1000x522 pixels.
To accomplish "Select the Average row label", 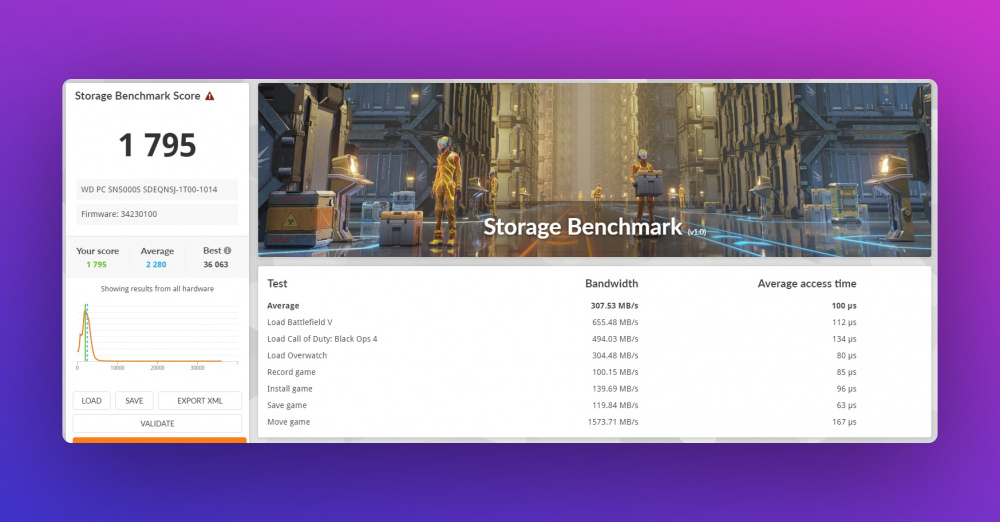I will click(283, 306).
